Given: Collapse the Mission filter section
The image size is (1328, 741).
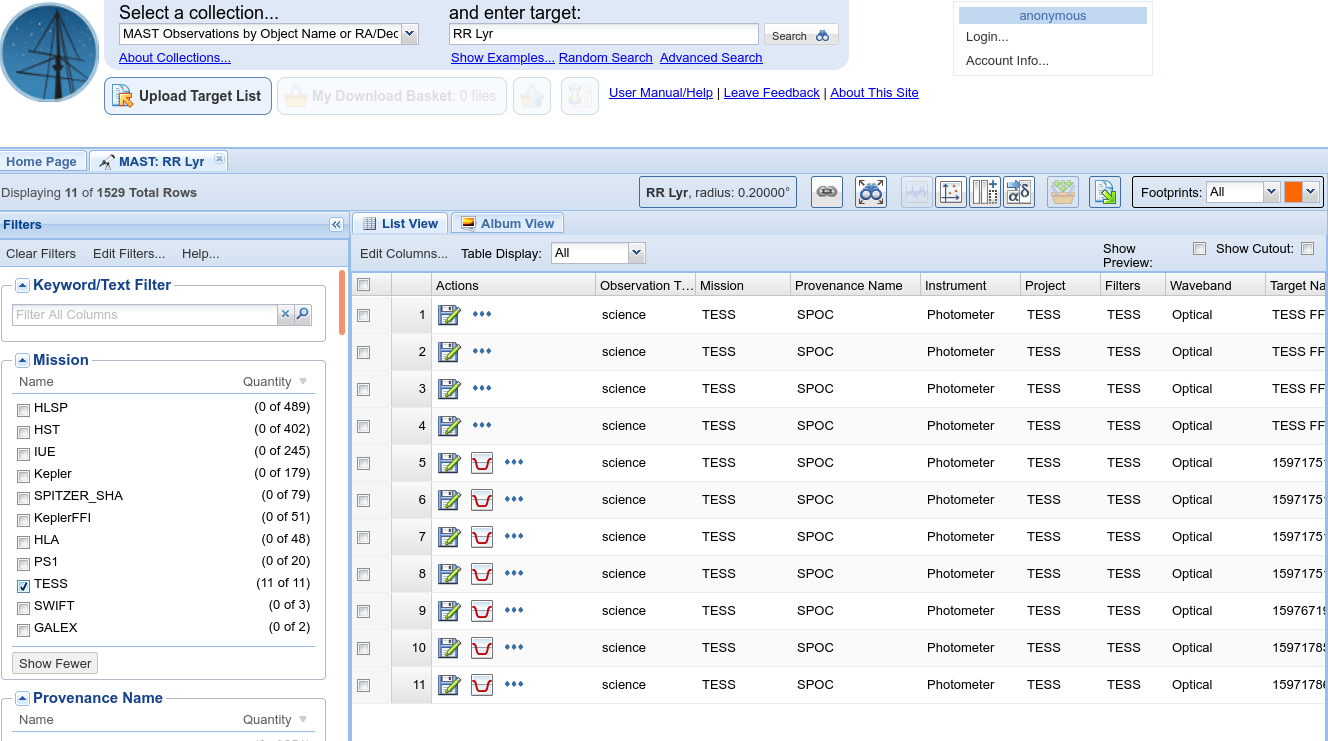Looking at the screenshot, I should coord(22,361).
